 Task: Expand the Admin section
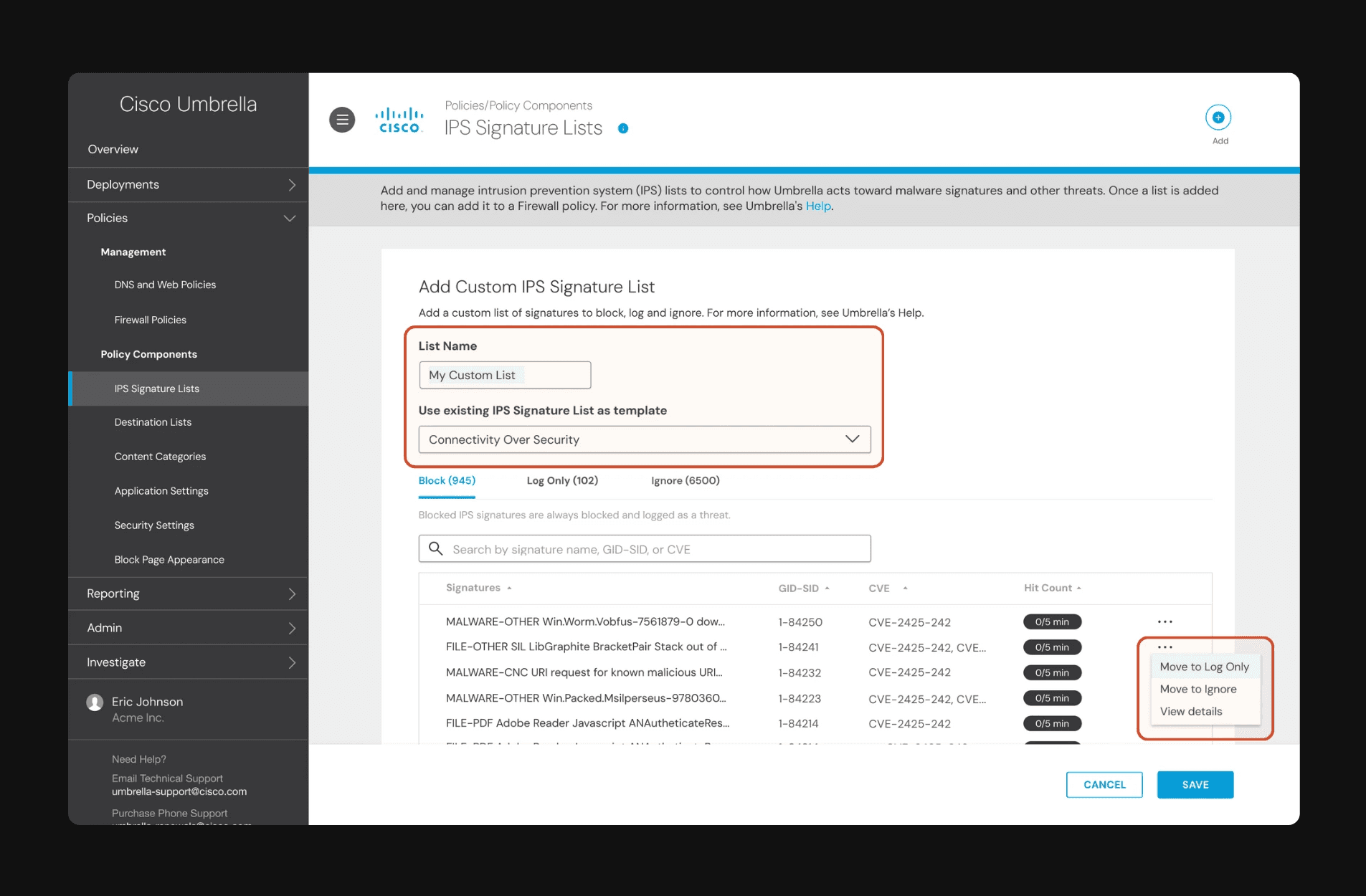tap(188, 628)
